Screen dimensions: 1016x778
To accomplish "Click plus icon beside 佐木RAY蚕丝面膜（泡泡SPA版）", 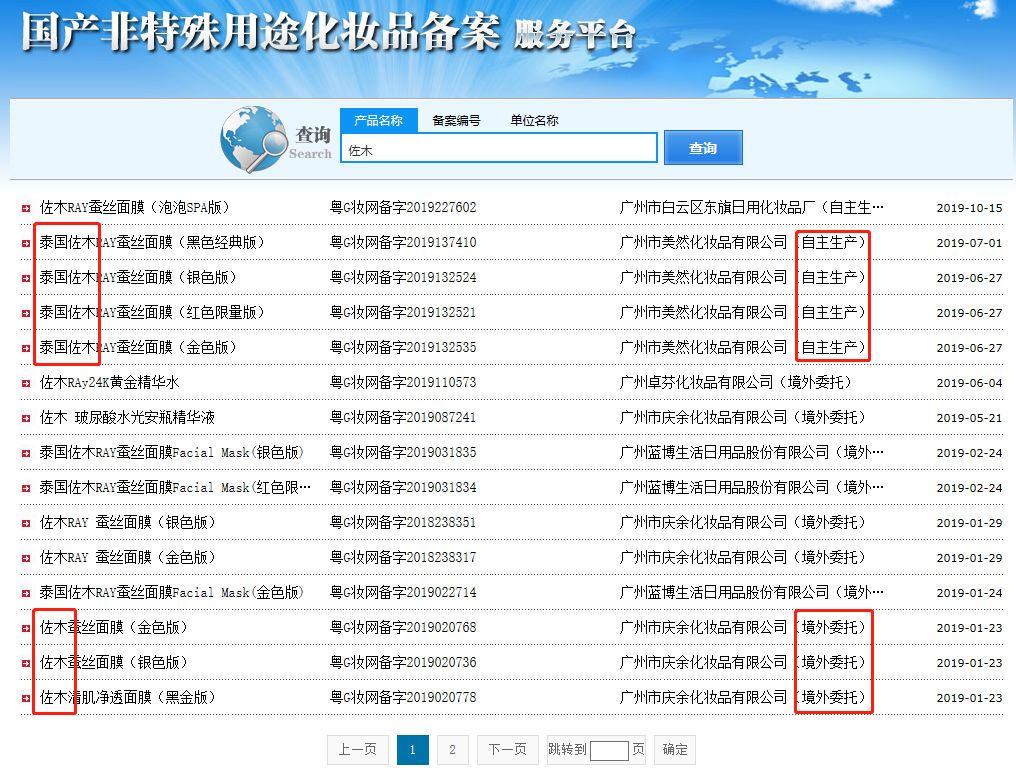I will [x=25, y=207].
